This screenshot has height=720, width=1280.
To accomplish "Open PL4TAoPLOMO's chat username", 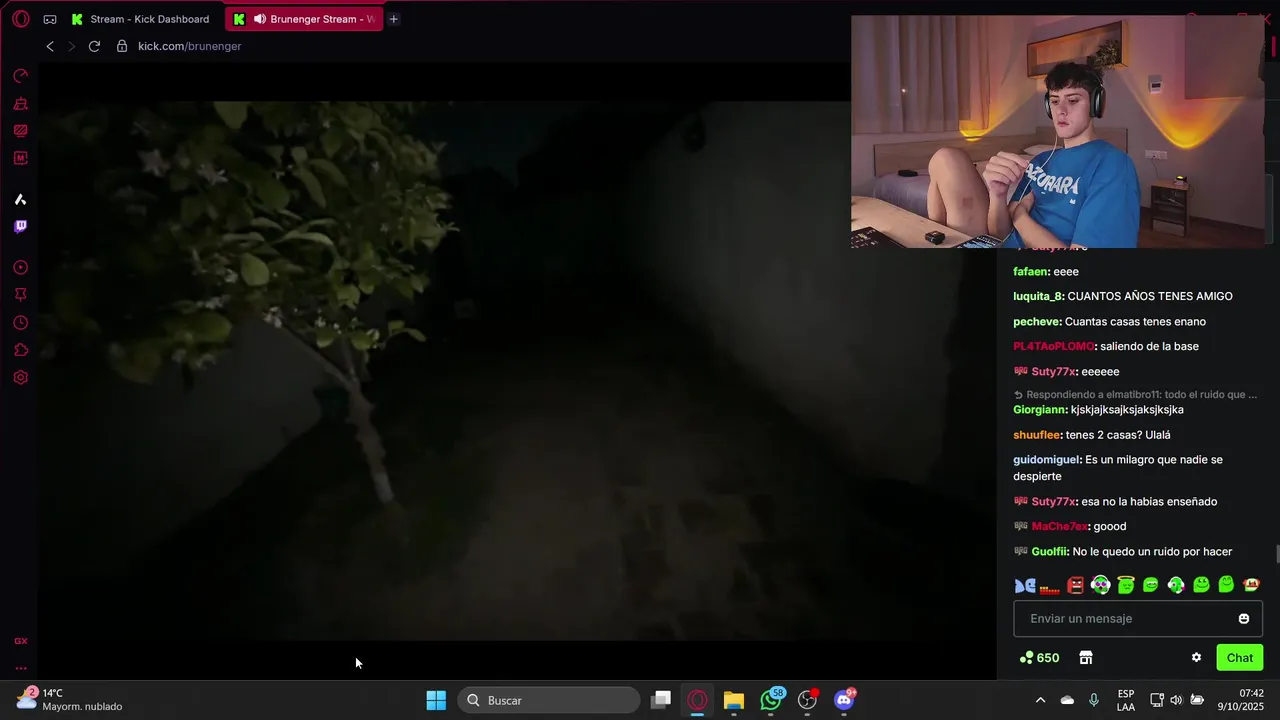I will pyautogui.click(x=1053, y=346).
